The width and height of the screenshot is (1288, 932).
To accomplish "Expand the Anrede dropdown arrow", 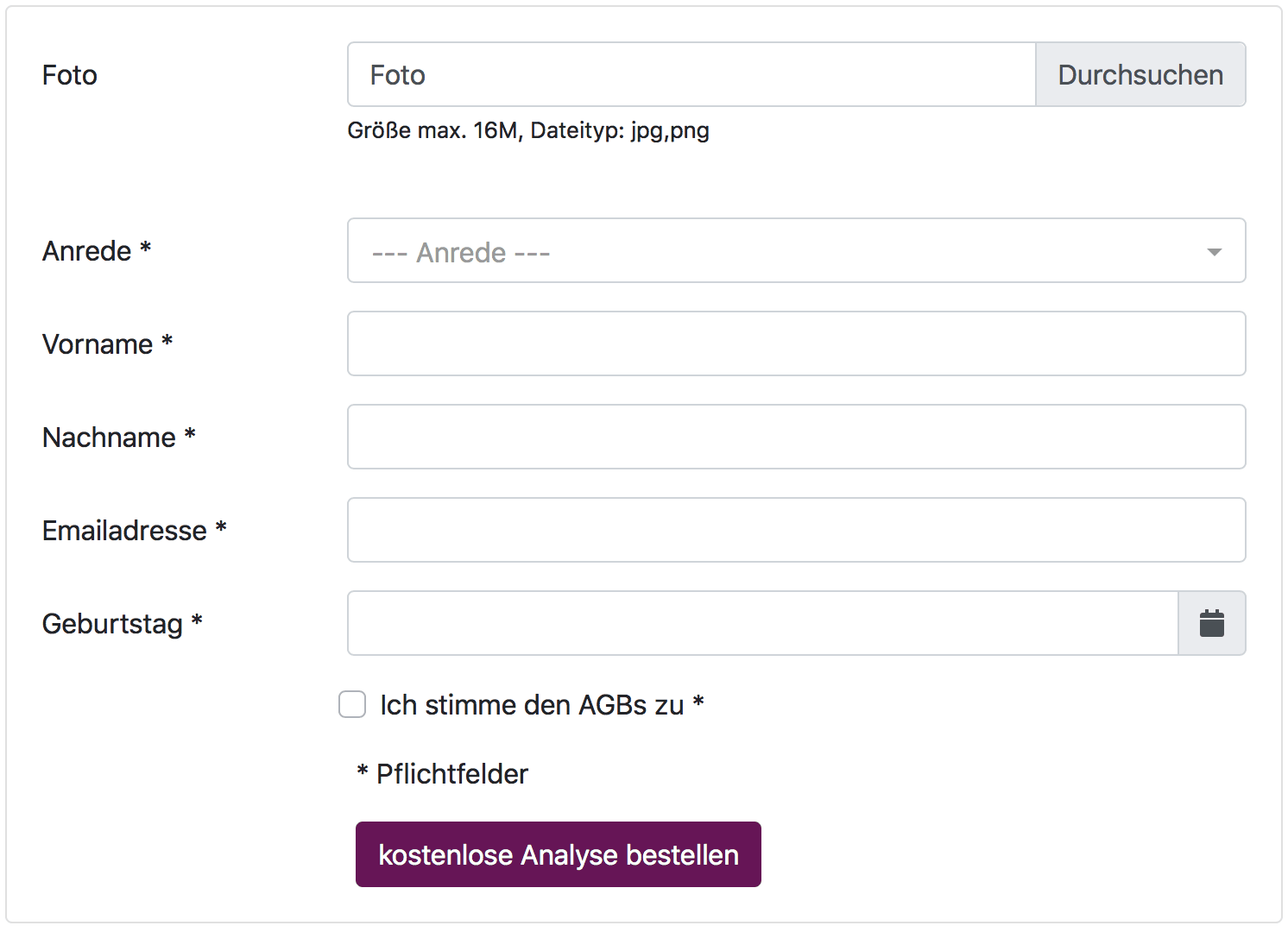I will click(x=1214, y=252).
